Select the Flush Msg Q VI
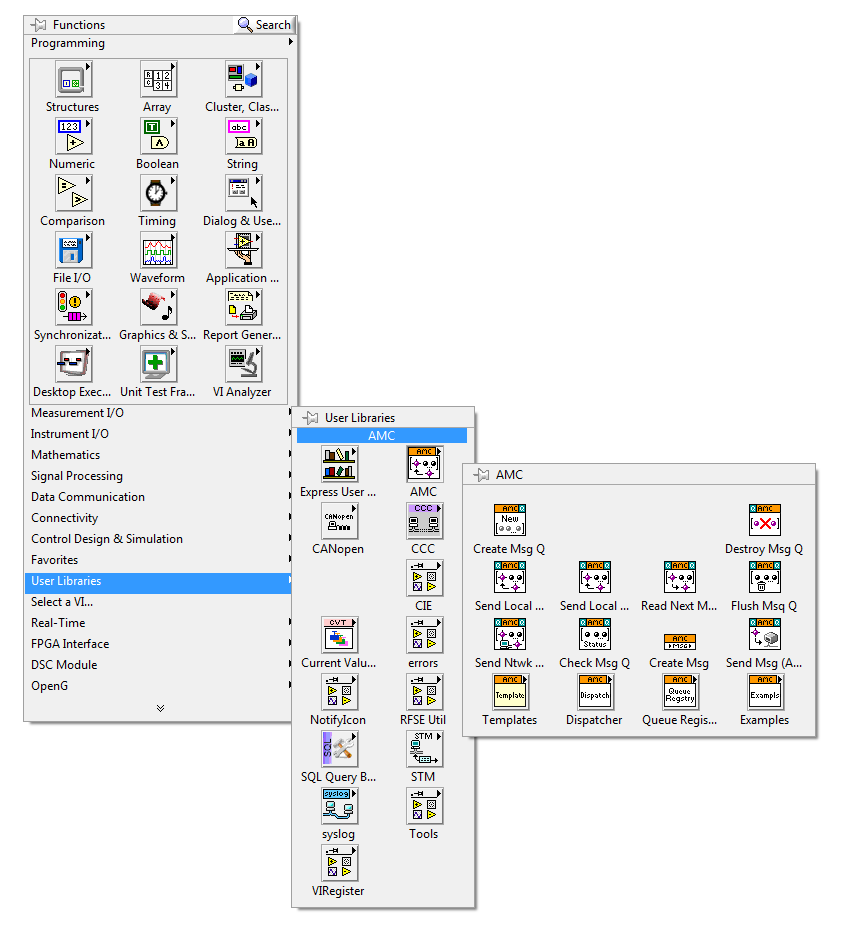Viewport: 866px width, 930px height. point(765,577)
